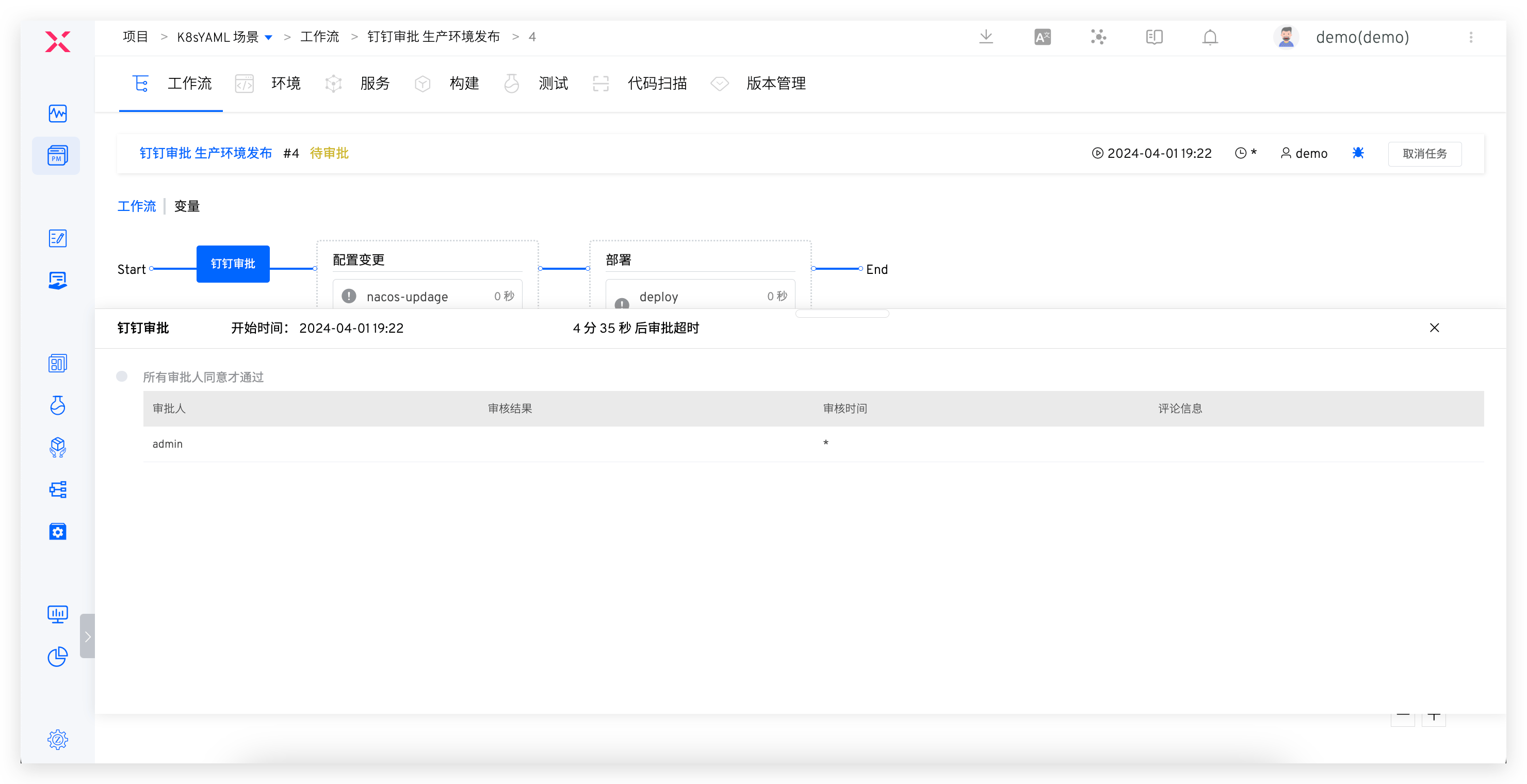The height and width of the screenshot is (784, 1527).
Task: Open the three-dot overflow menu top right
Action: click(x=1471, y=37)
